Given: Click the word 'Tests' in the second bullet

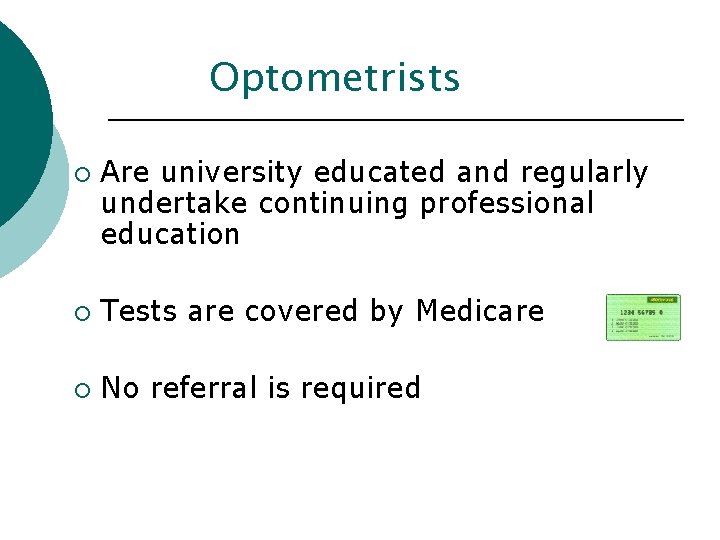Looking at the screenshot, I should click(x=140, y=312).
